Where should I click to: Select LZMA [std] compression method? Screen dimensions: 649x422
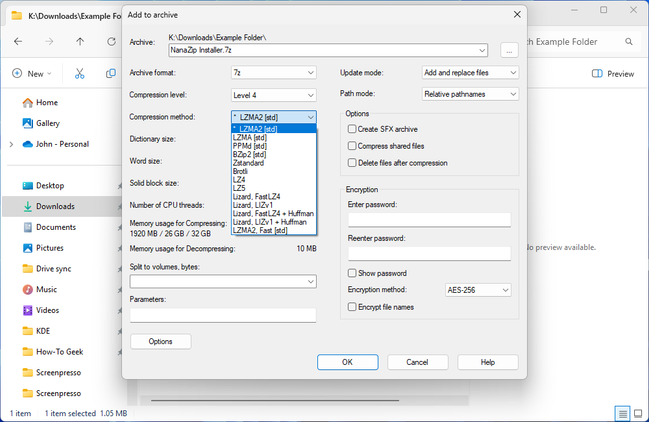[x=274, y=137]
